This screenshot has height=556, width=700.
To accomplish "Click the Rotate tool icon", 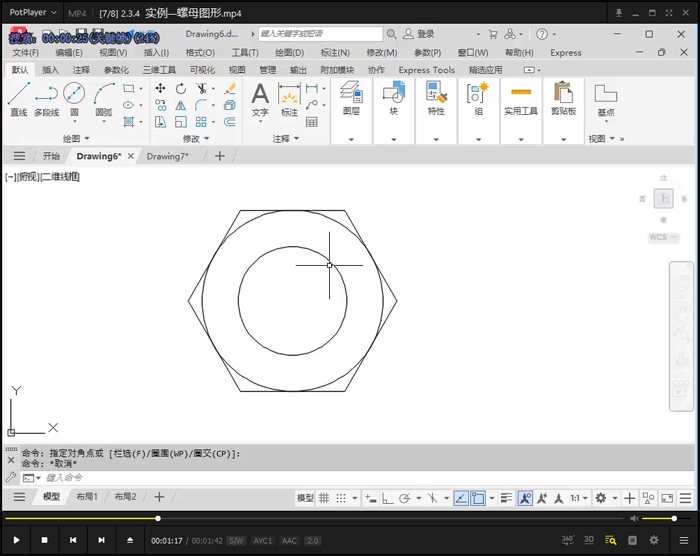I will pos(181,88).
